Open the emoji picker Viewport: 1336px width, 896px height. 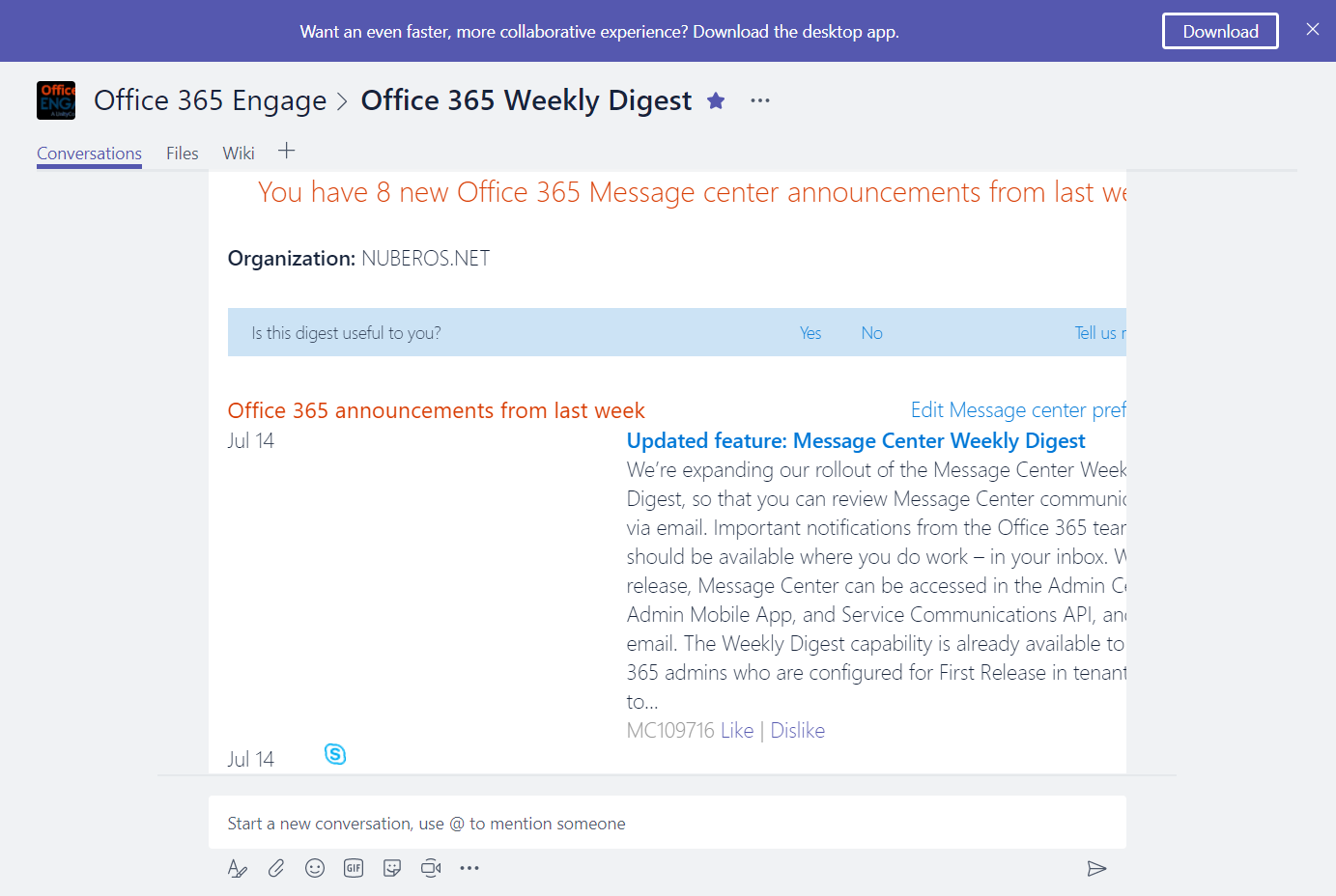(315, 868)
